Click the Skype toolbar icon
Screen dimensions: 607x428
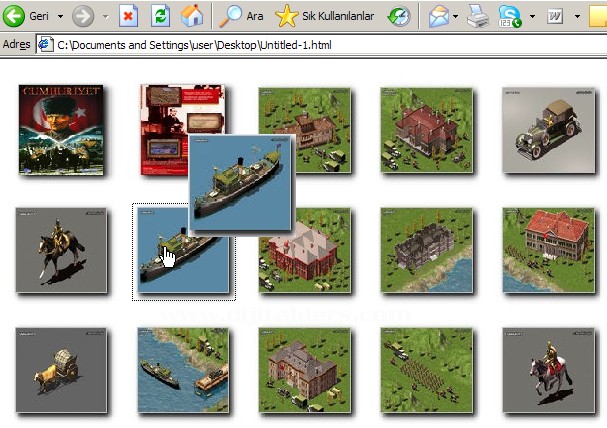point(510,16)
